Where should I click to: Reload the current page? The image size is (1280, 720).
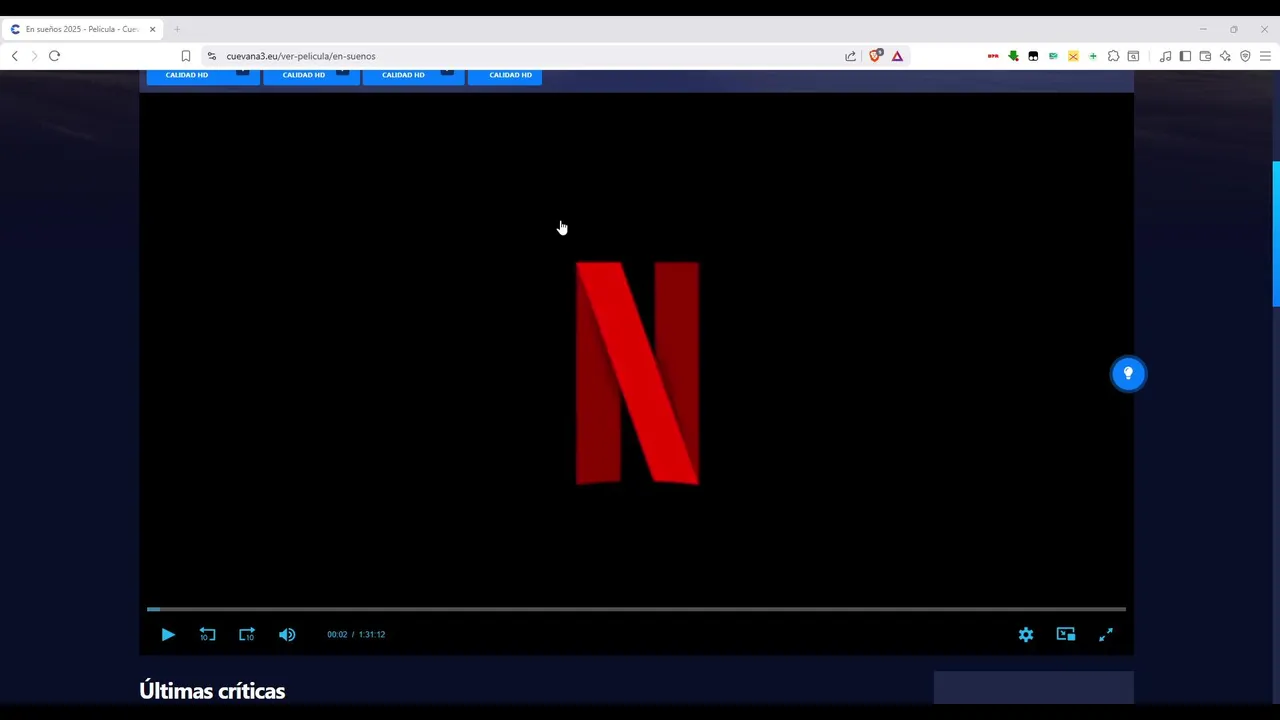(x=55, y=56)
